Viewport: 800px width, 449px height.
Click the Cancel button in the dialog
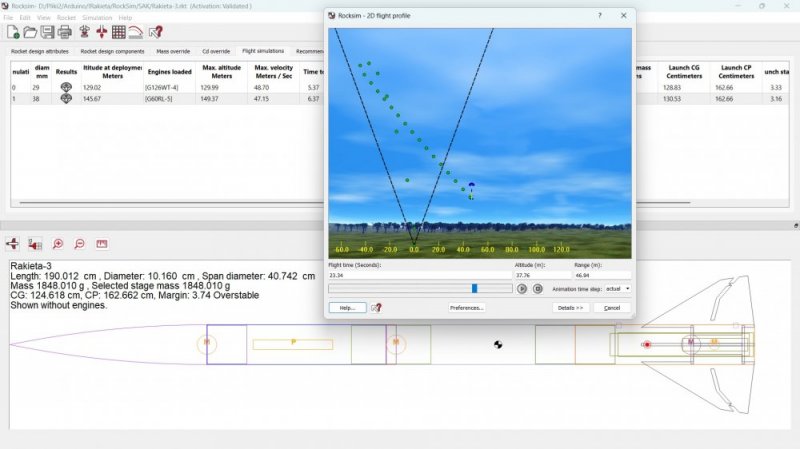coord(612,308)
